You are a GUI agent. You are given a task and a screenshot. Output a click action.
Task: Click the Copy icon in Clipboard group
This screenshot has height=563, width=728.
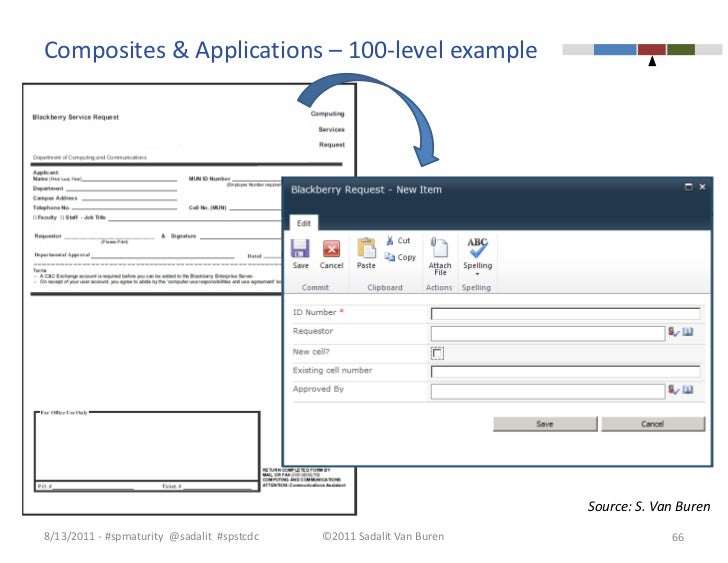pos(390,257)
